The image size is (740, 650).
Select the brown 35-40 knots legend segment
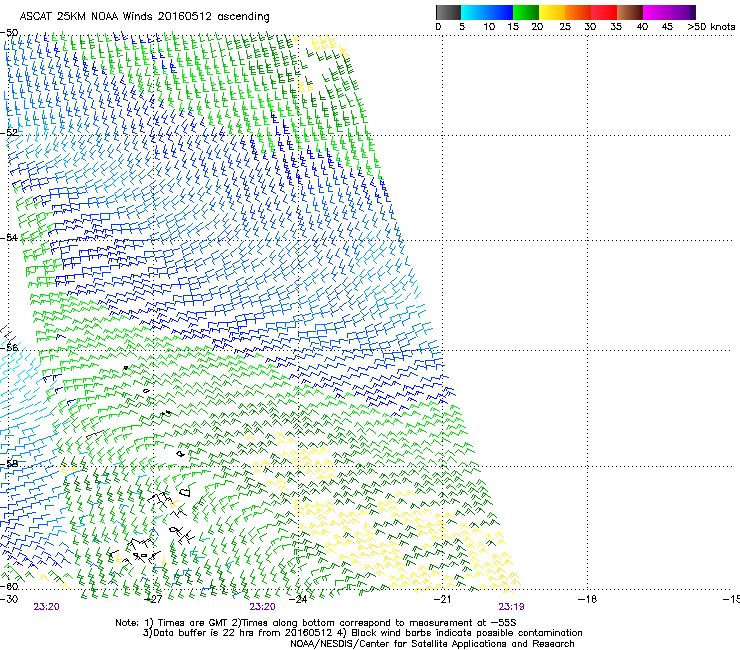pyautogui.click(x=630, y=12)
